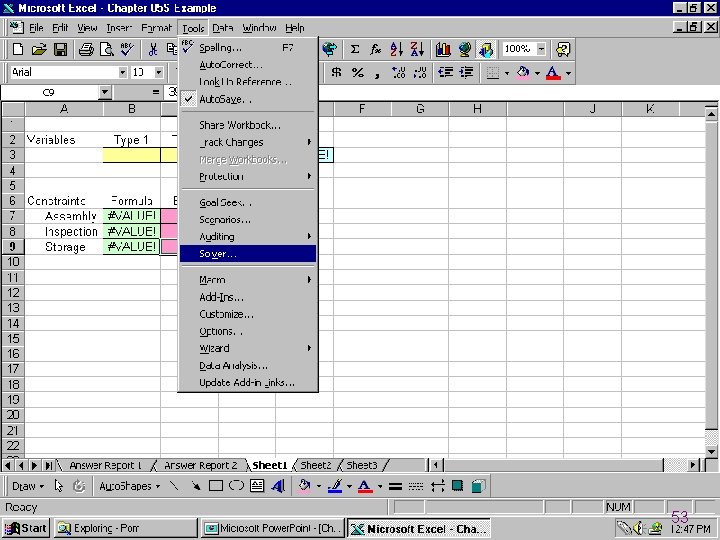Screen dimensions: 720x540
Task: Insert WordArt from Drawing toolbar
Action: [x=278, y=486]
